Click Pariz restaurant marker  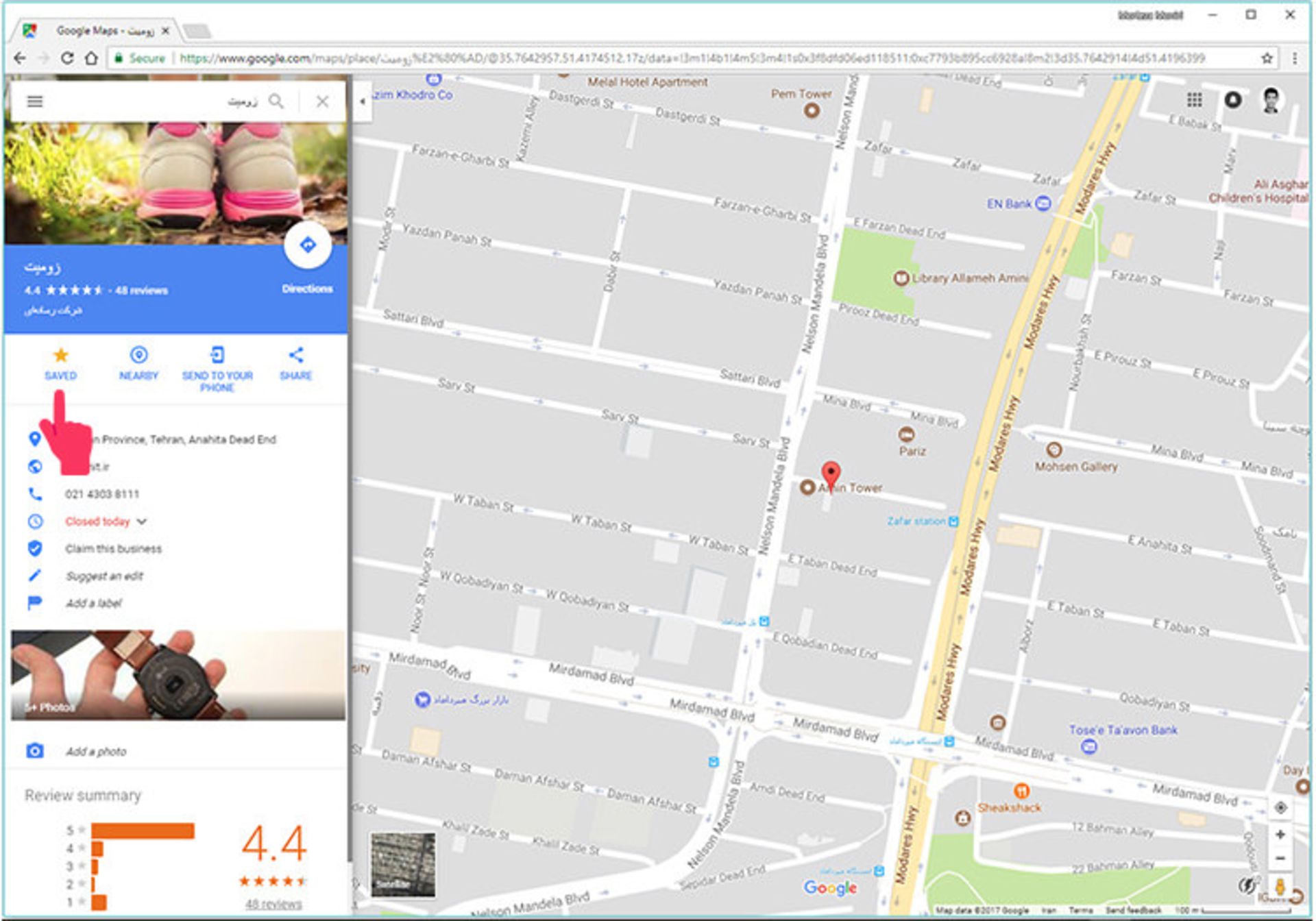pos(906,434)
